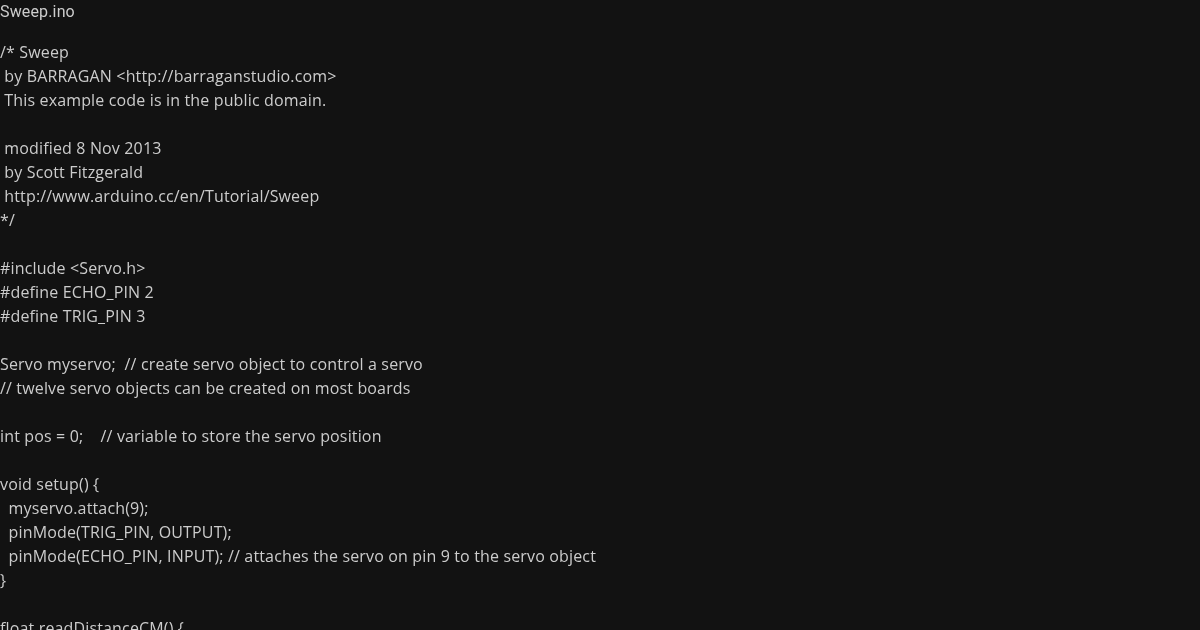
Task: Click the "variable to store the servo position" comment
Action: [x=241, y=436]
